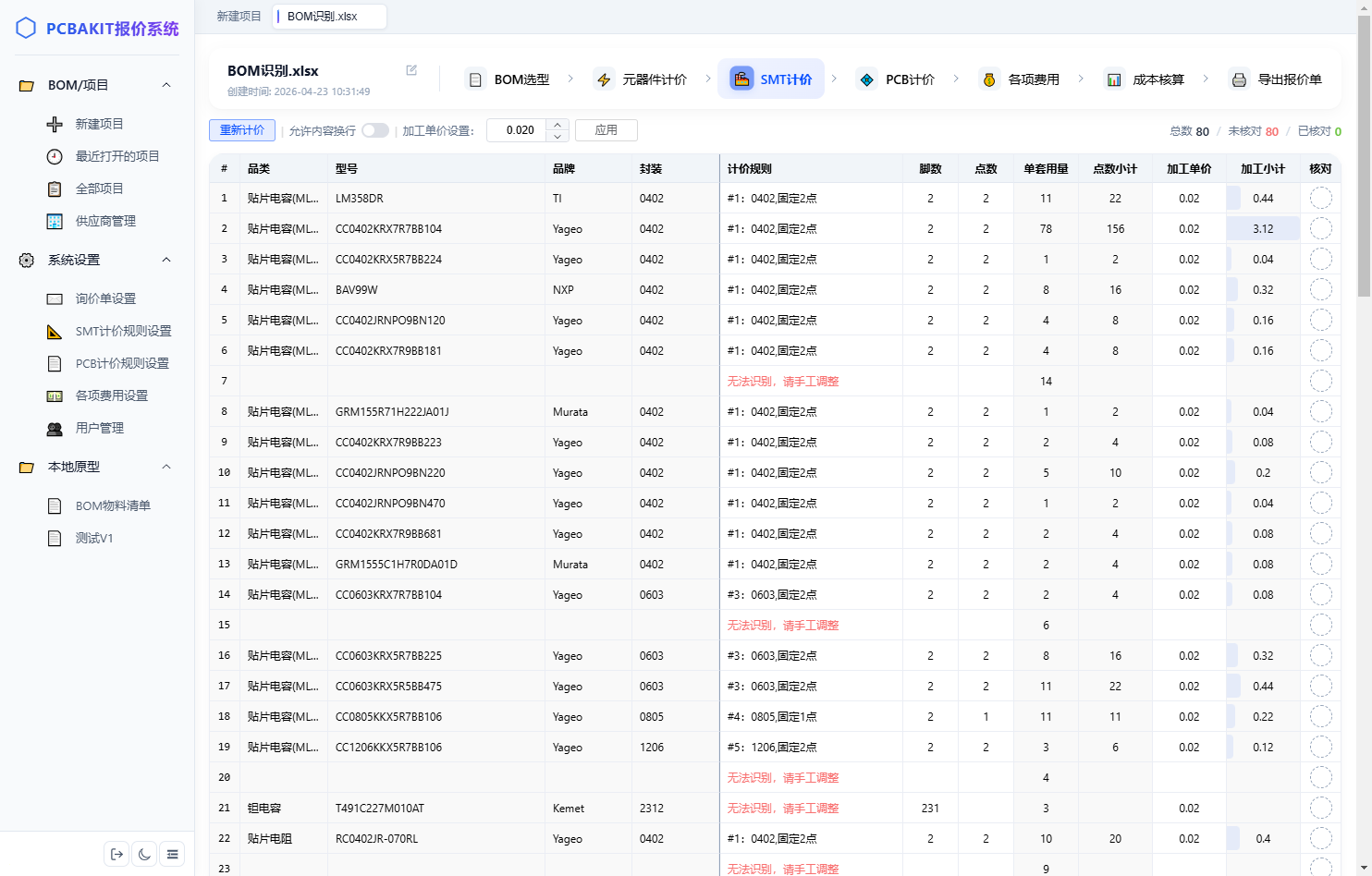1372x876 pixels.
Task: Check the 核对 circle for row 1 LM358DR
Action: tap(1321, 198)
